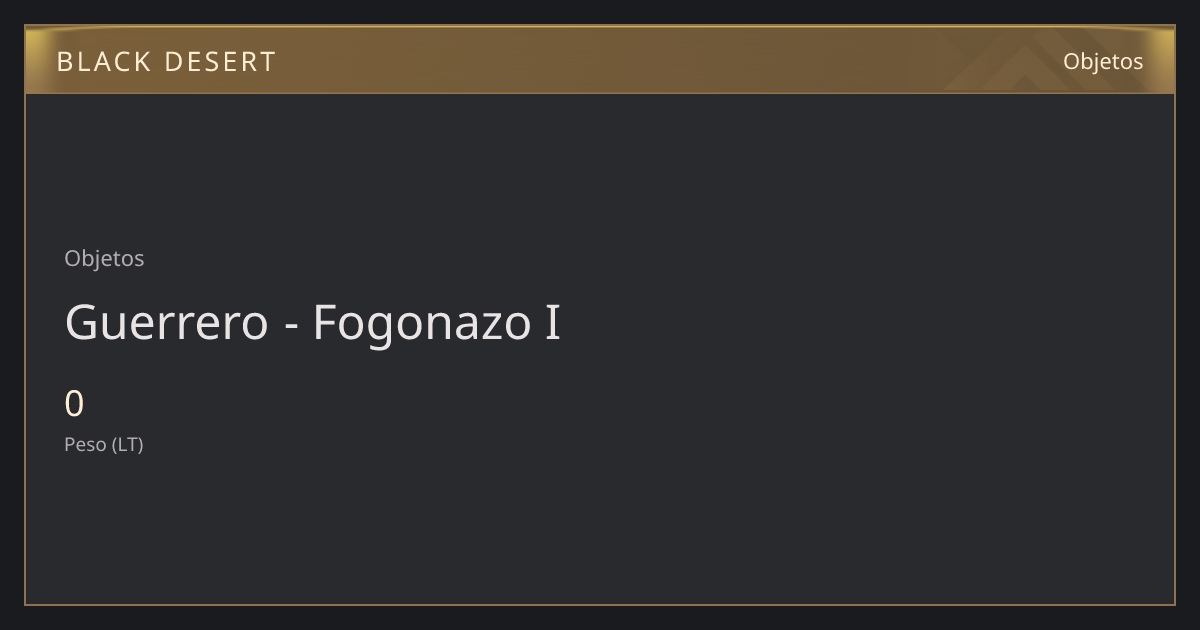Click the weight value 0
The image size is (1200, 630).
74,404
